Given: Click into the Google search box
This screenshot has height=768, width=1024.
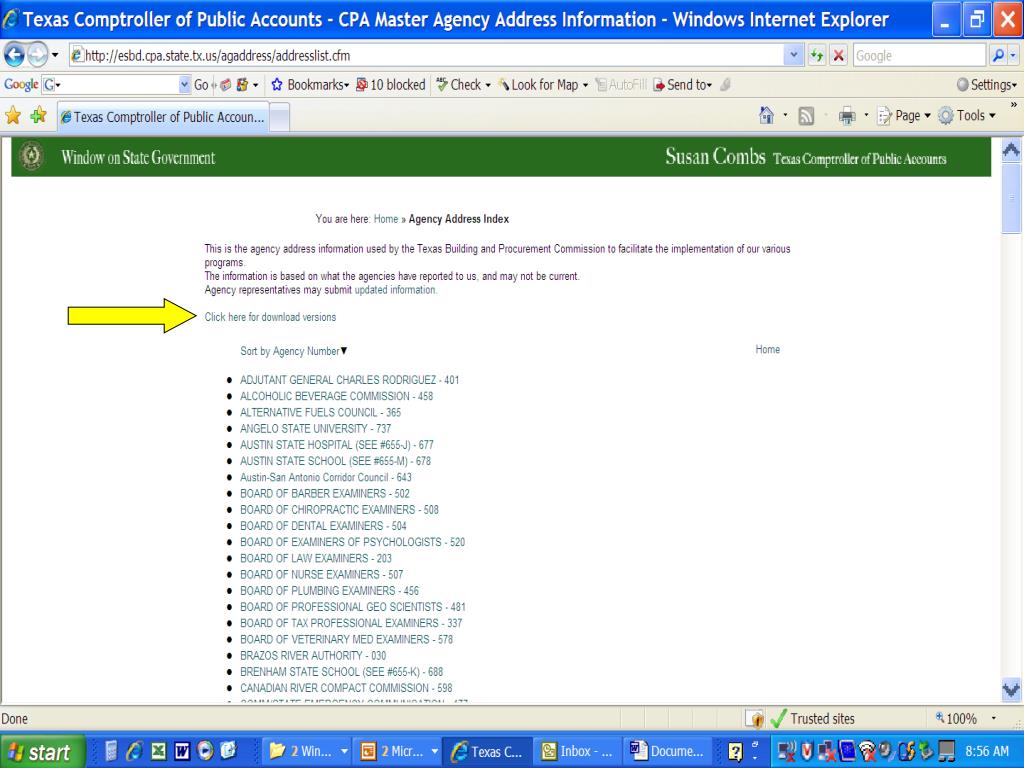Looking at the screenshot, I should point(918,56).
